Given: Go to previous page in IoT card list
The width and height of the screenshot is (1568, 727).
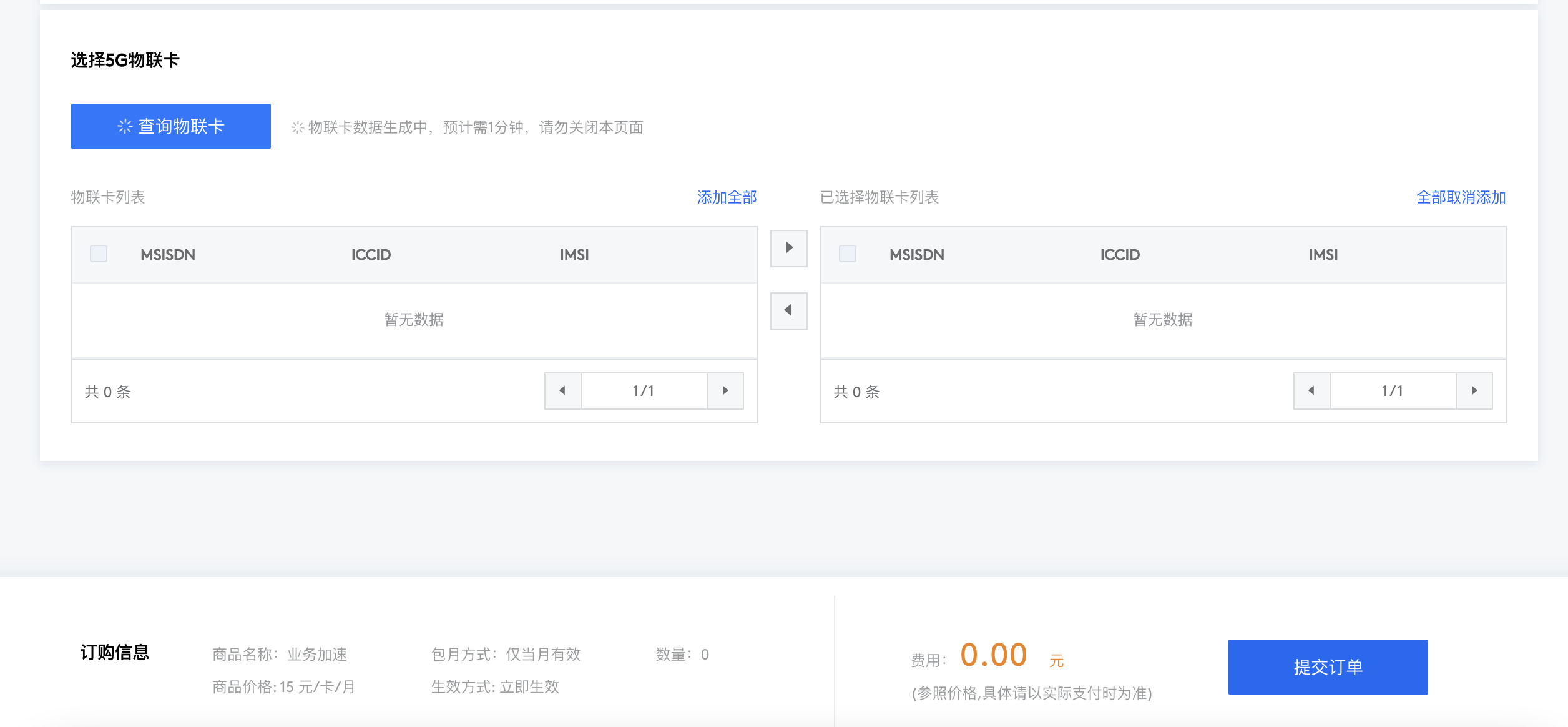Looking at the screenshot, I should pyautogui.click(x=562, y=391).
